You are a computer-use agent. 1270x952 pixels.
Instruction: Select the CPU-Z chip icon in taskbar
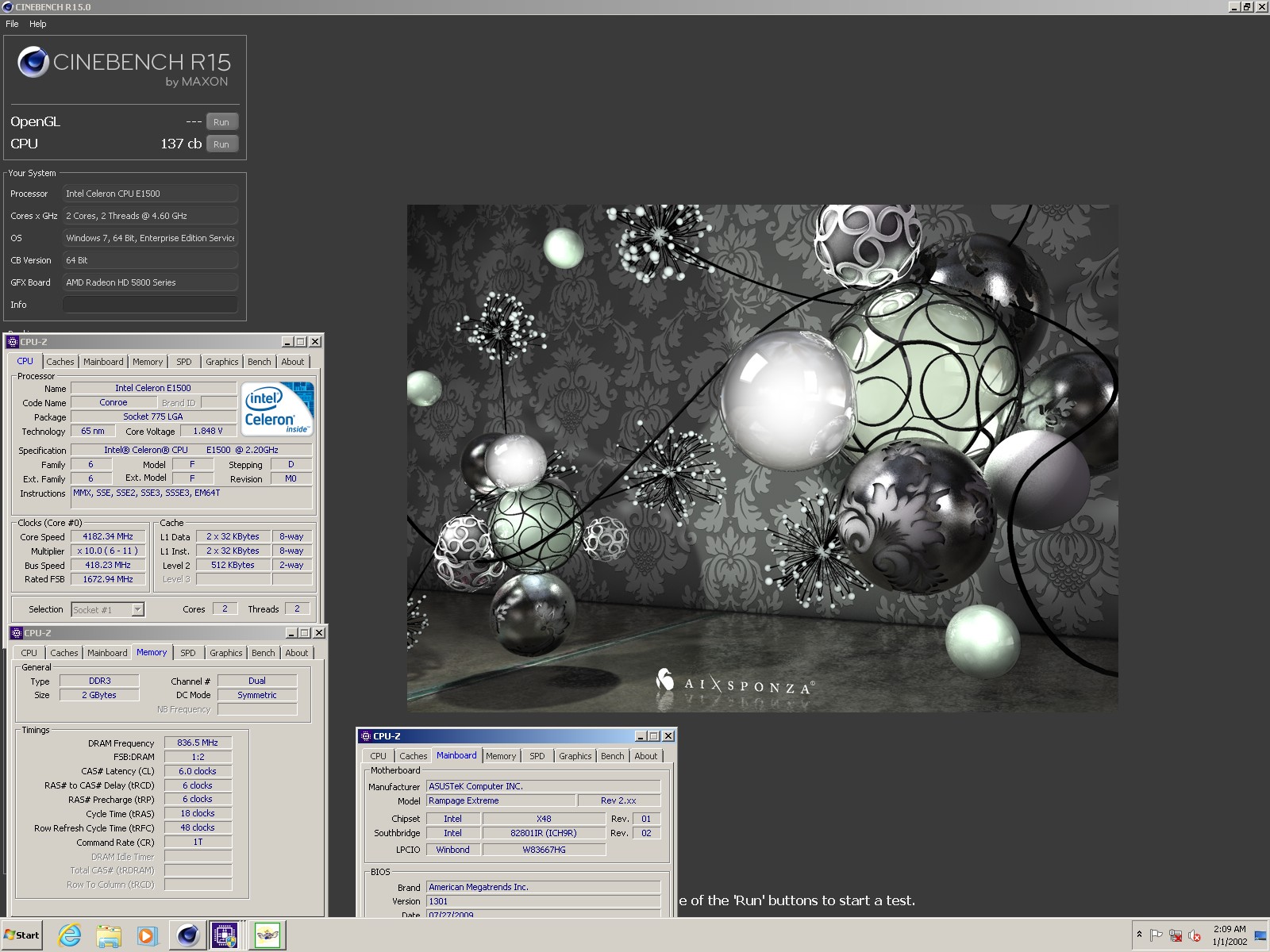[x=225, y=935]
